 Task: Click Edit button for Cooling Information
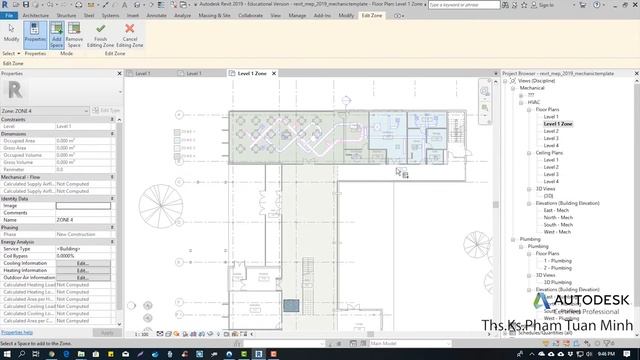coord(83,263)
